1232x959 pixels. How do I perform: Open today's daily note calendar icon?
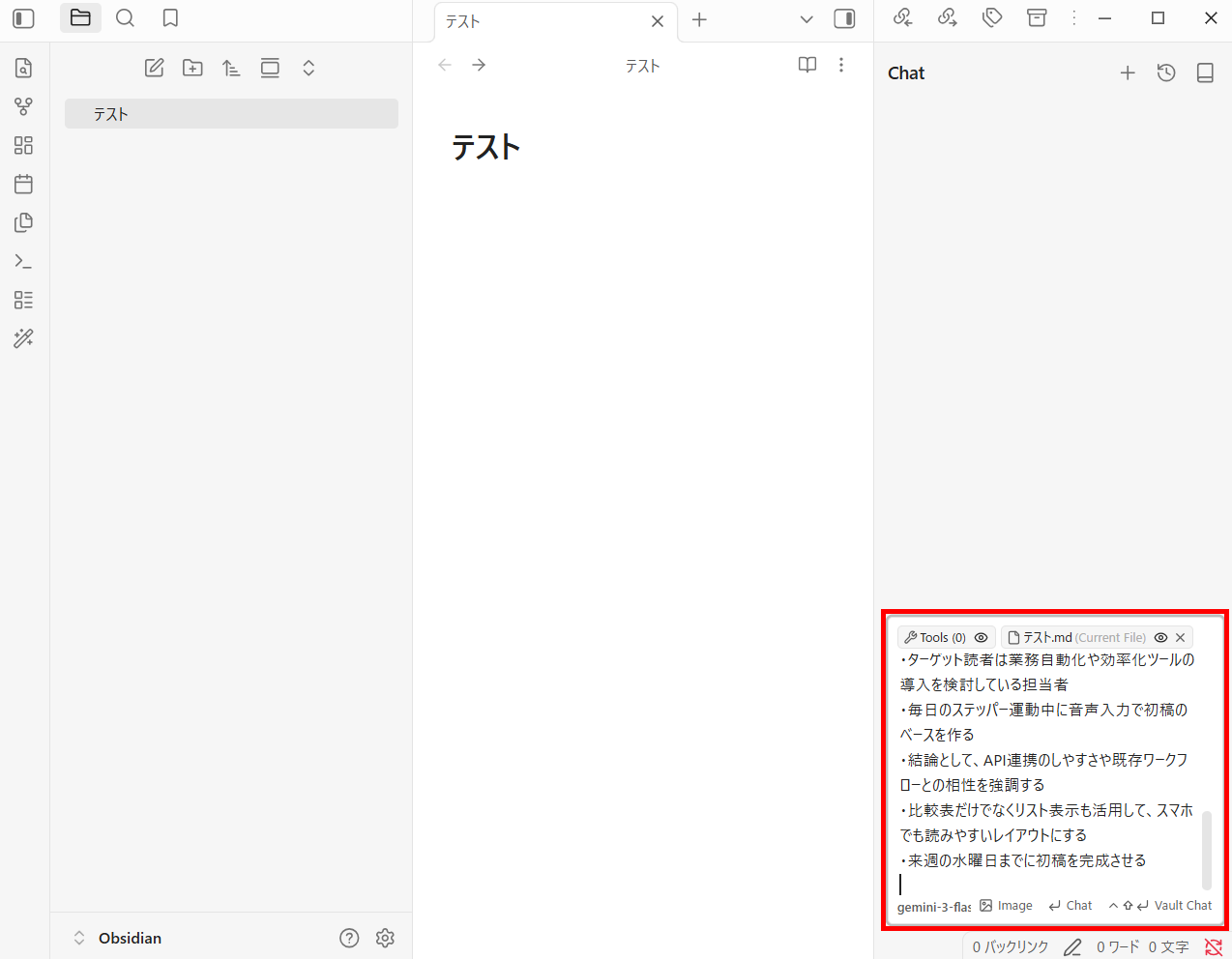24,184
